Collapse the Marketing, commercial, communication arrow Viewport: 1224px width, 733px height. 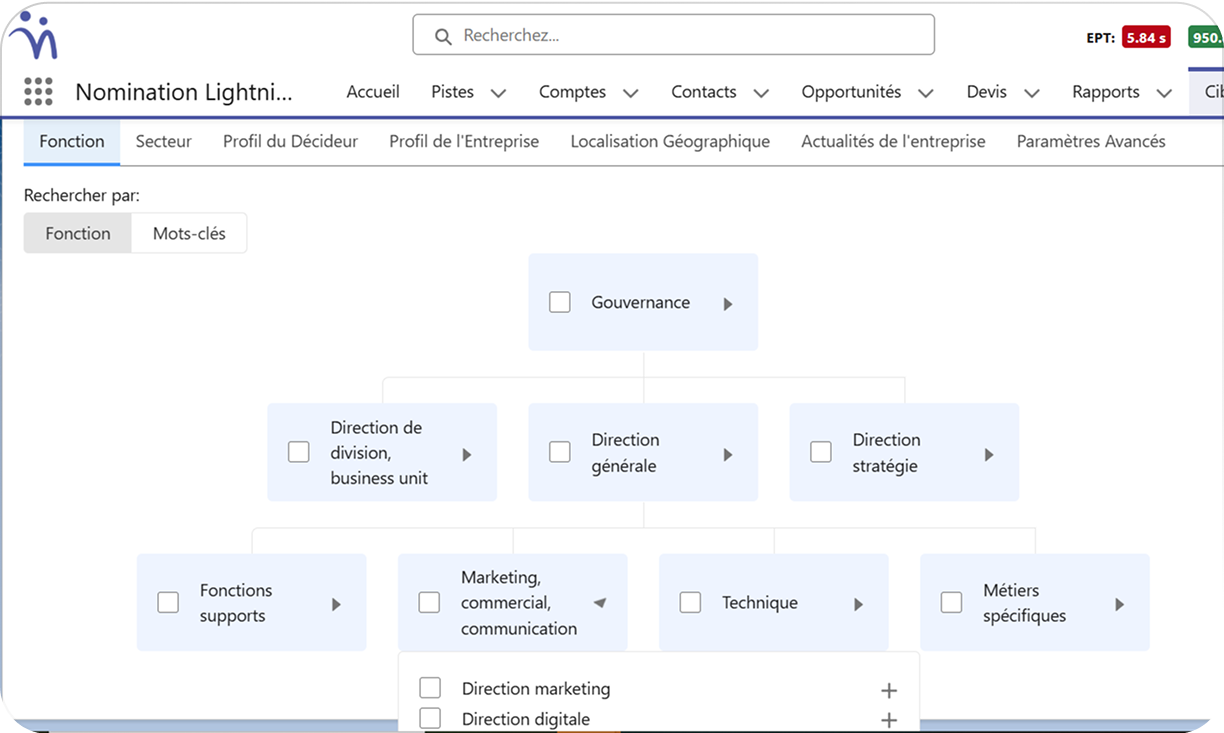(x=599, y=603)
